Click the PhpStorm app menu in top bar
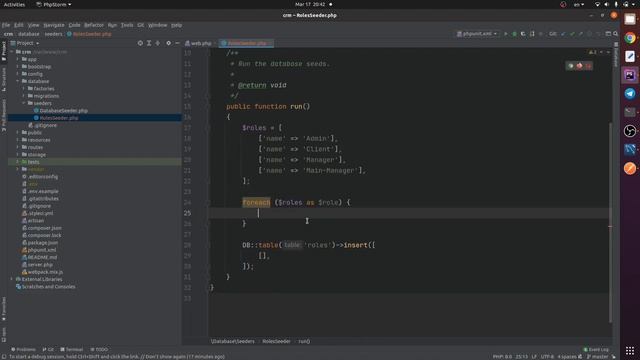This screenshot has width=640, height=360. [x=54, y=4]
